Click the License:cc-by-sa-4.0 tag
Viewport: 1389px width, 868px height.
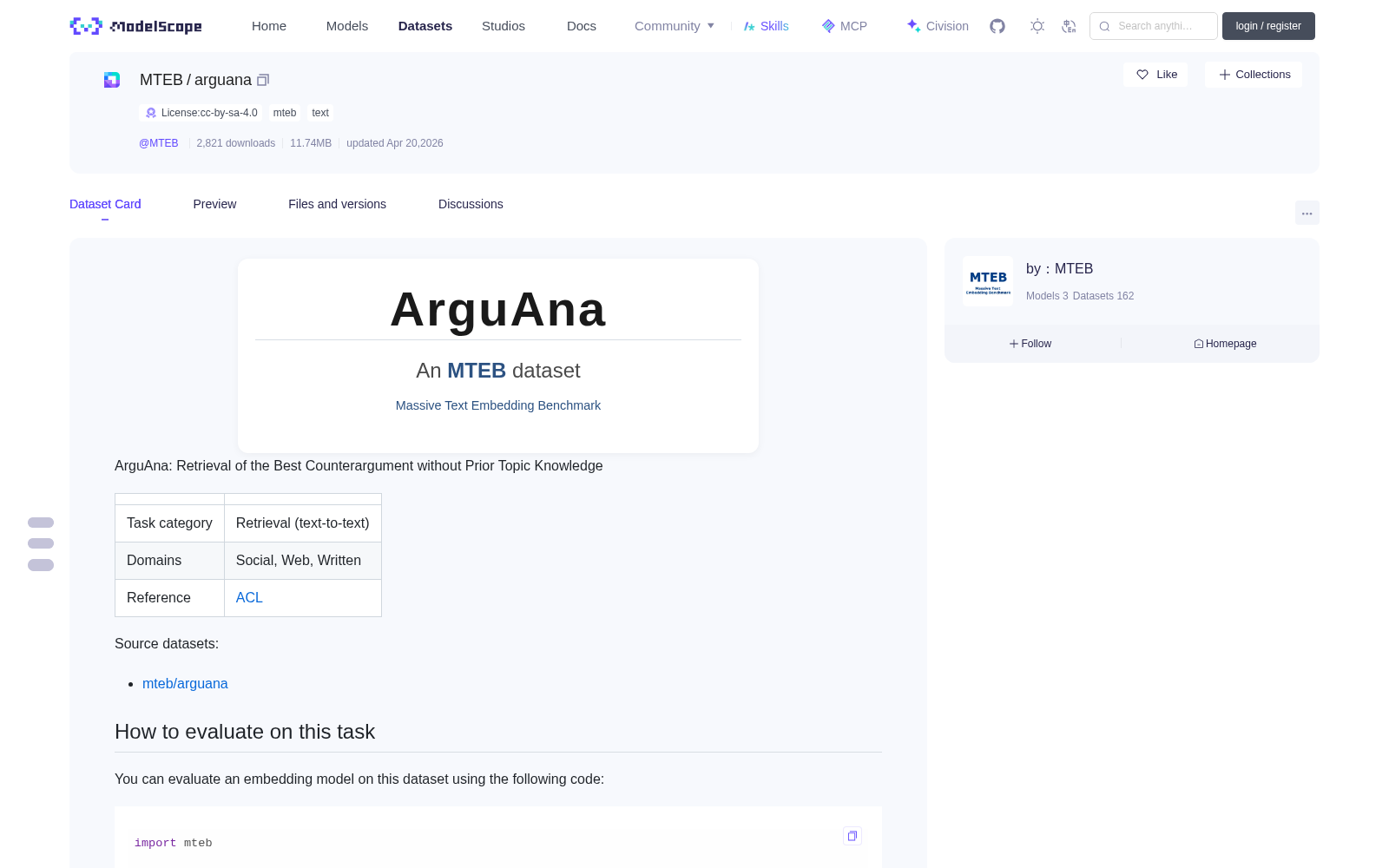(x=201, y=113)
